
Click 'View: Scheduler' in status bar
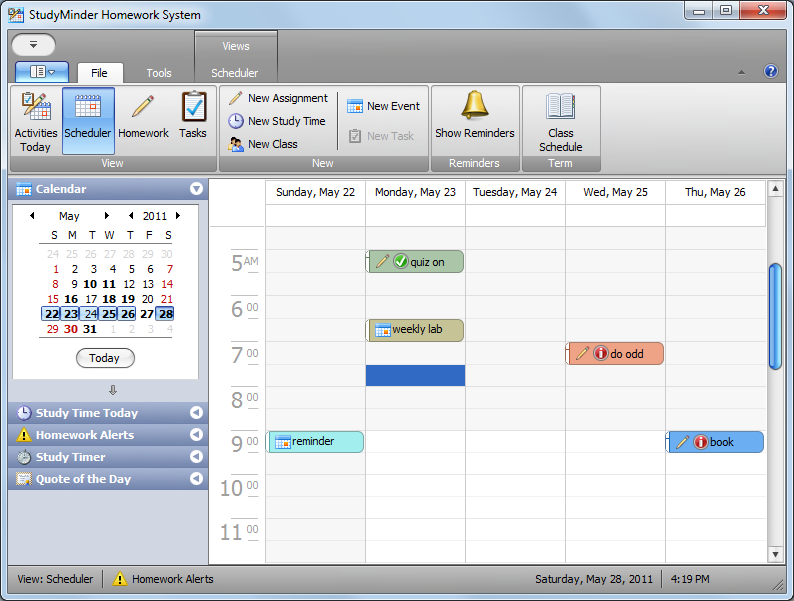pyautogui.click(x=55, y=579)
